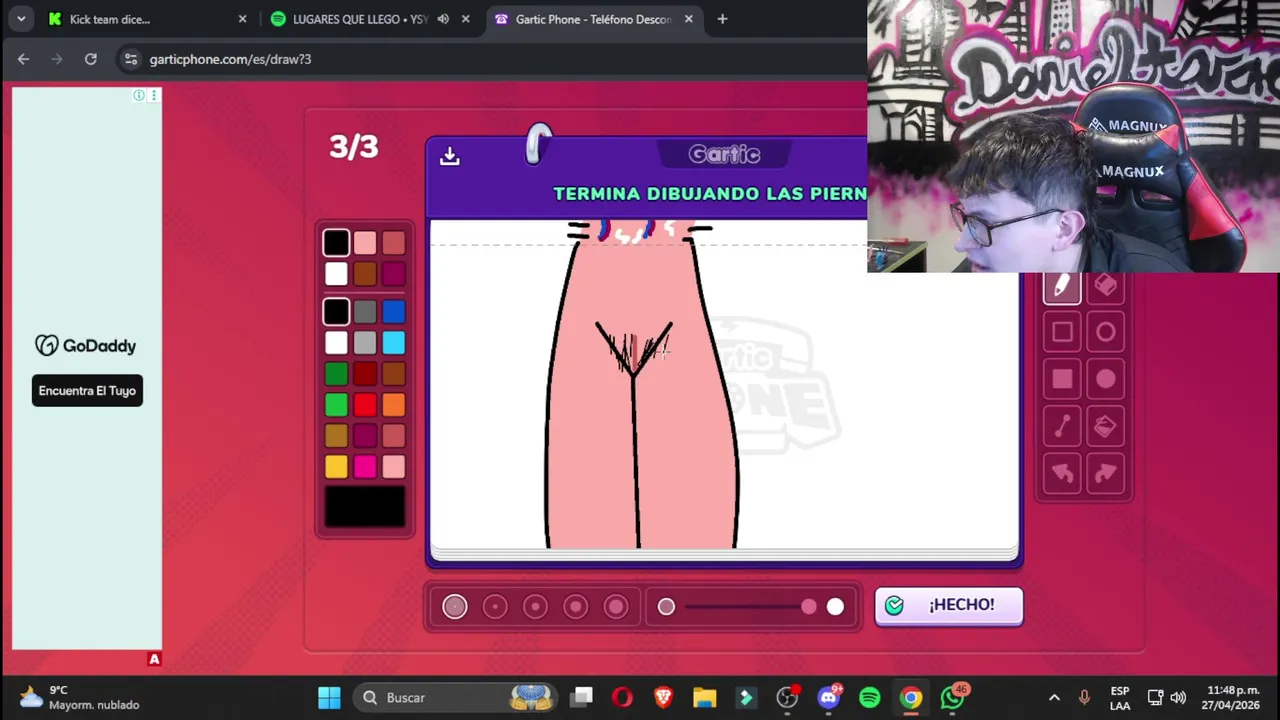This screenshot has height=720, width=1280.
Task: Open the tab search dropdown arrow
Action: click(21, 19)
